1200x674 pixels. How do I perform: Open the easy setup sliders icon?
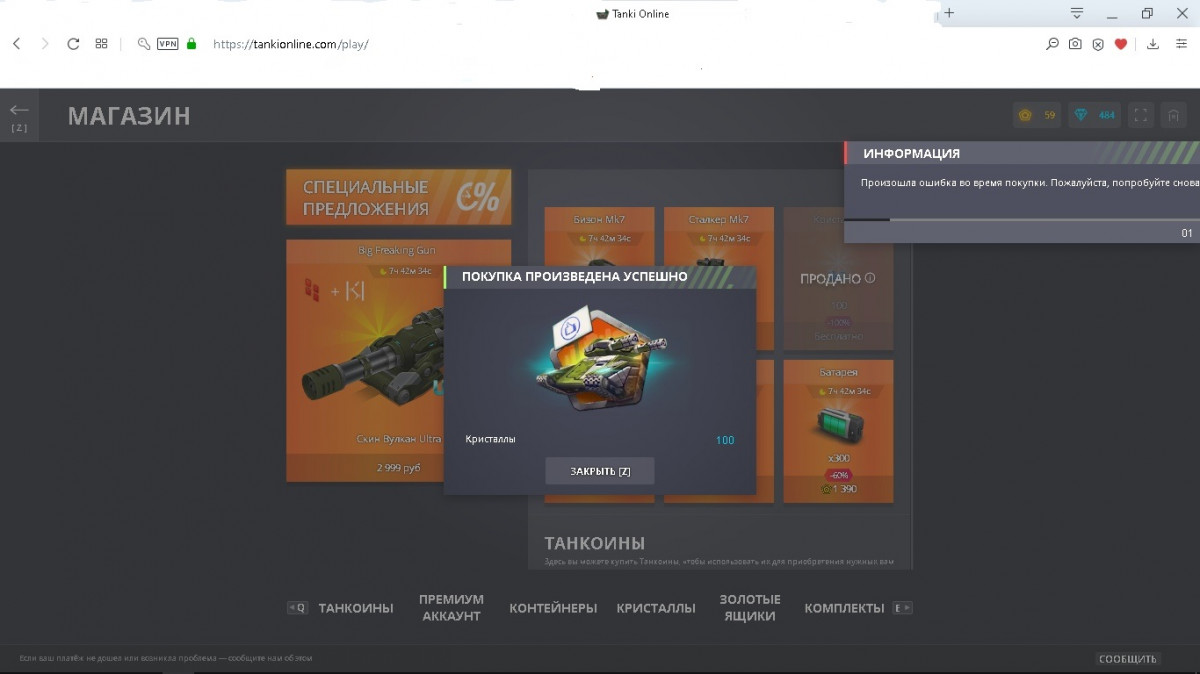[x=1181, y=44]
